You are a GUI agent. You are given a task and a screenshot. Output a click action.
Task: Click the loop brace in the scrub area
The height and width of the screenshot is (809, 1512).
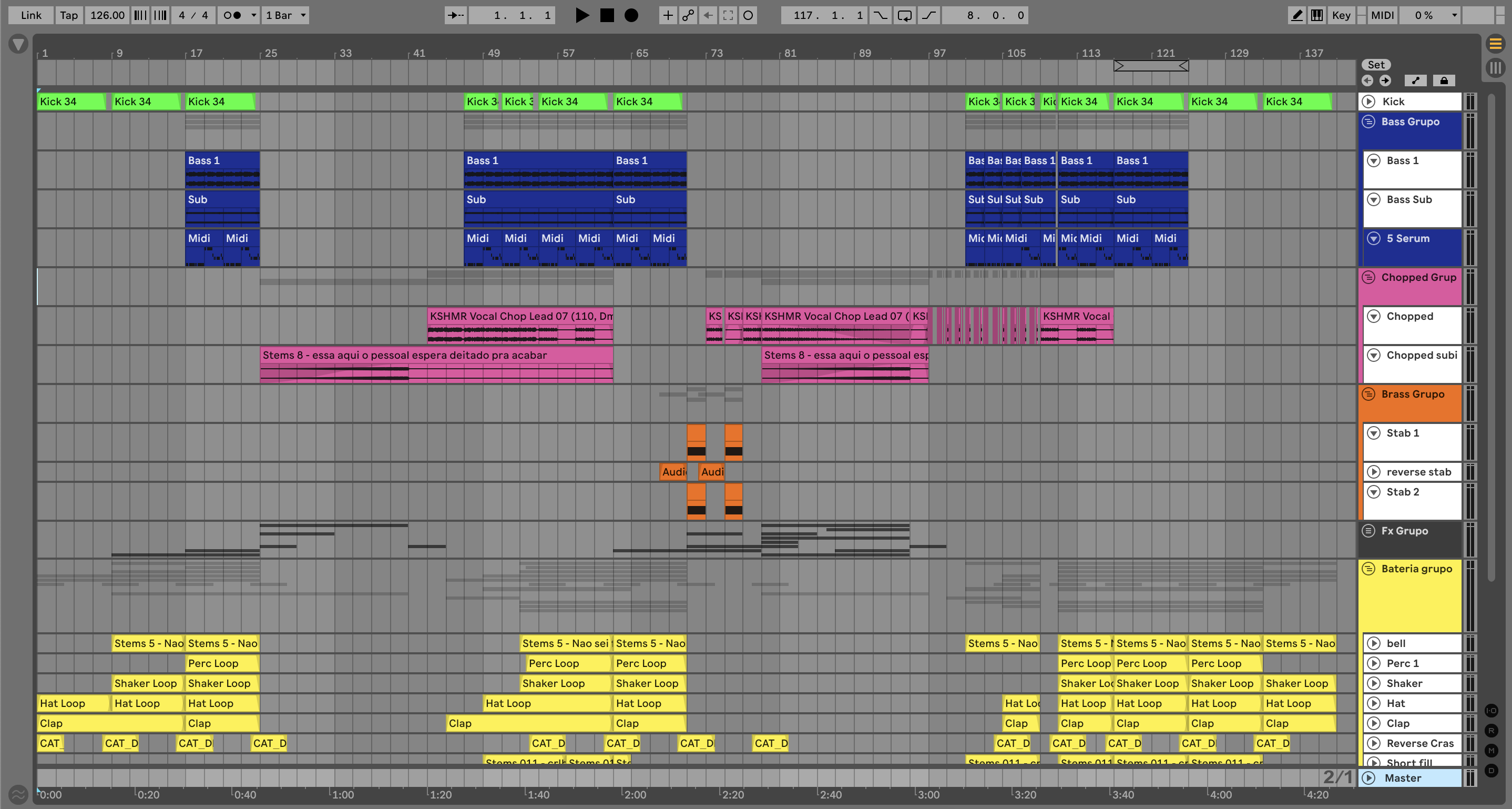coord(1150,66)
